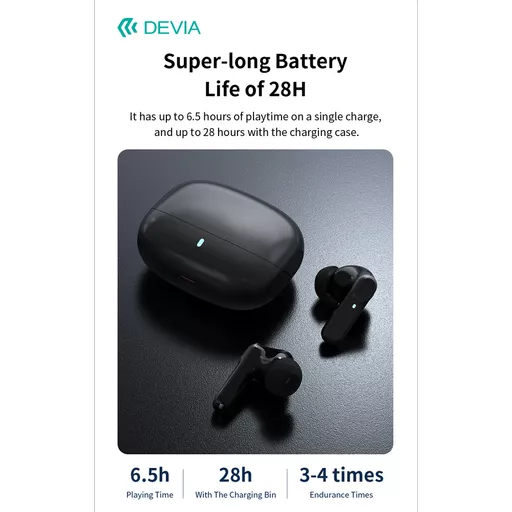Click the black charging case
The width and height of the screenshot is (512, 512).
pyautogui.click(x=220, y=245)
